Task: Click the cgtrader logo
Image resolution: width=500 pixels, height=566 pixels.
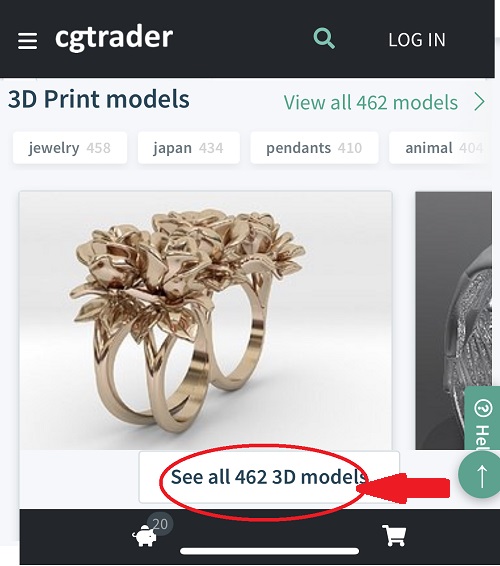Action: point(114,38)
